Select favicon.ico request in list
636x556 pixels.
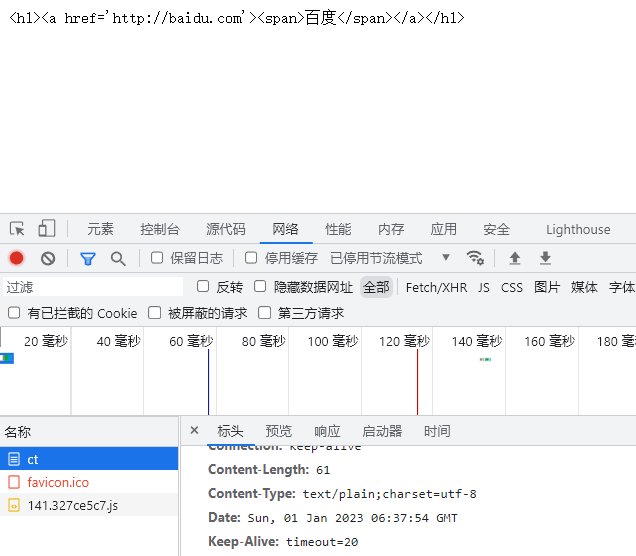click(58, 482)
